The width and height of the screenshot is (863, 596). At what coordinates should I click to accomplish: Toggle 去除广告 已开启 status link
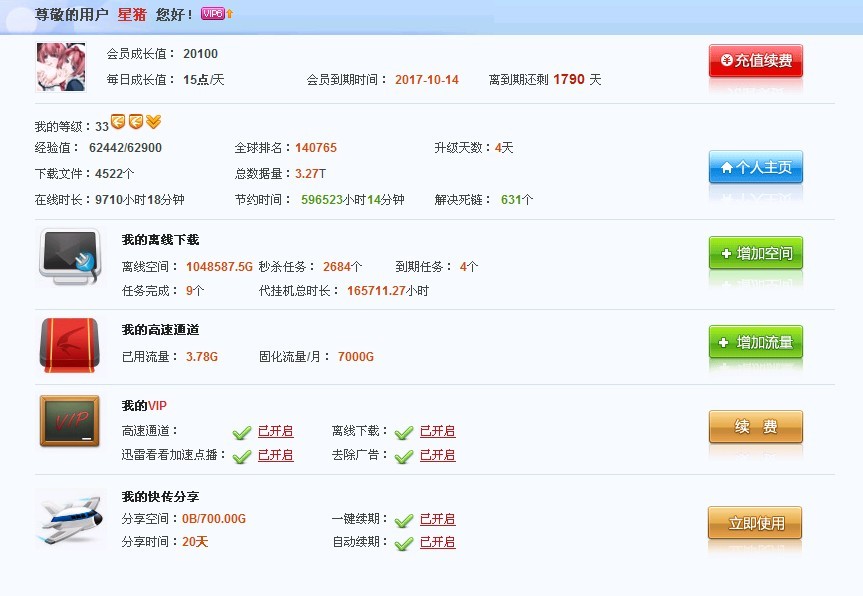point(437,455)
